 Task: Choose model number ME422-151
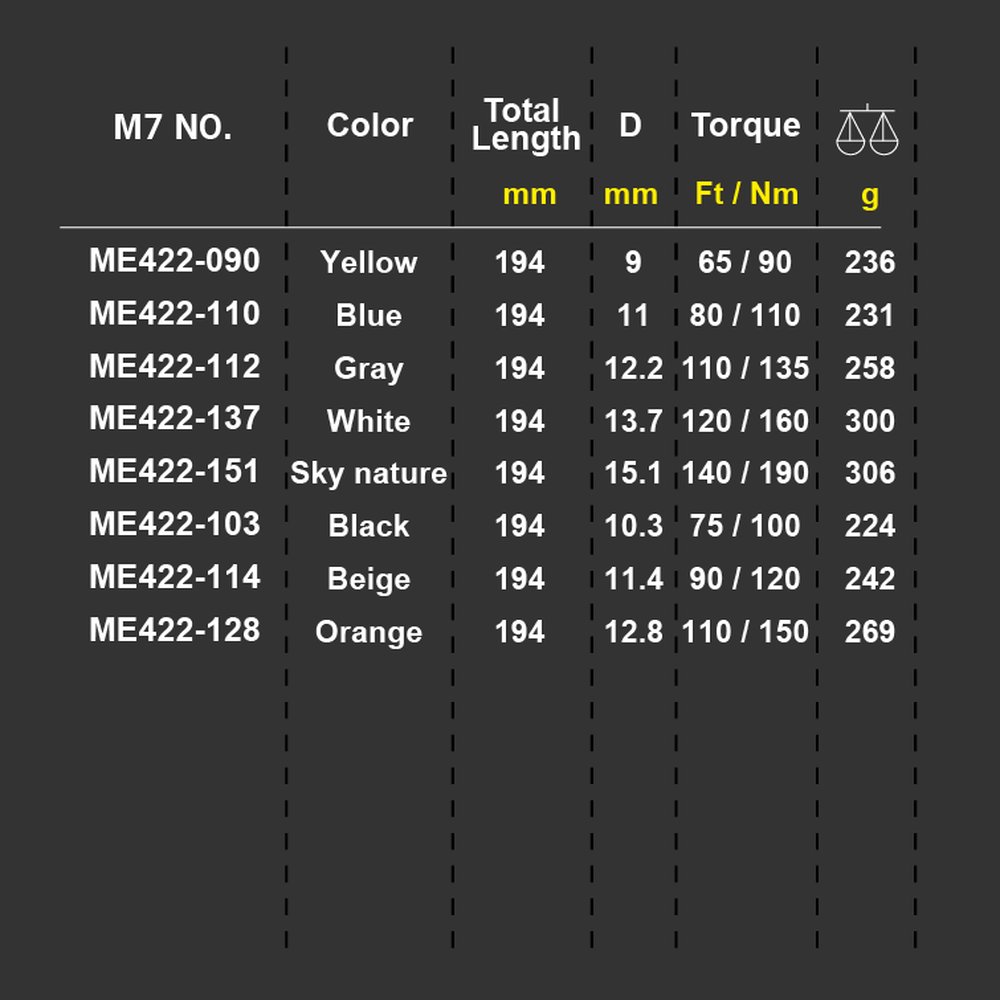[174, 471]
